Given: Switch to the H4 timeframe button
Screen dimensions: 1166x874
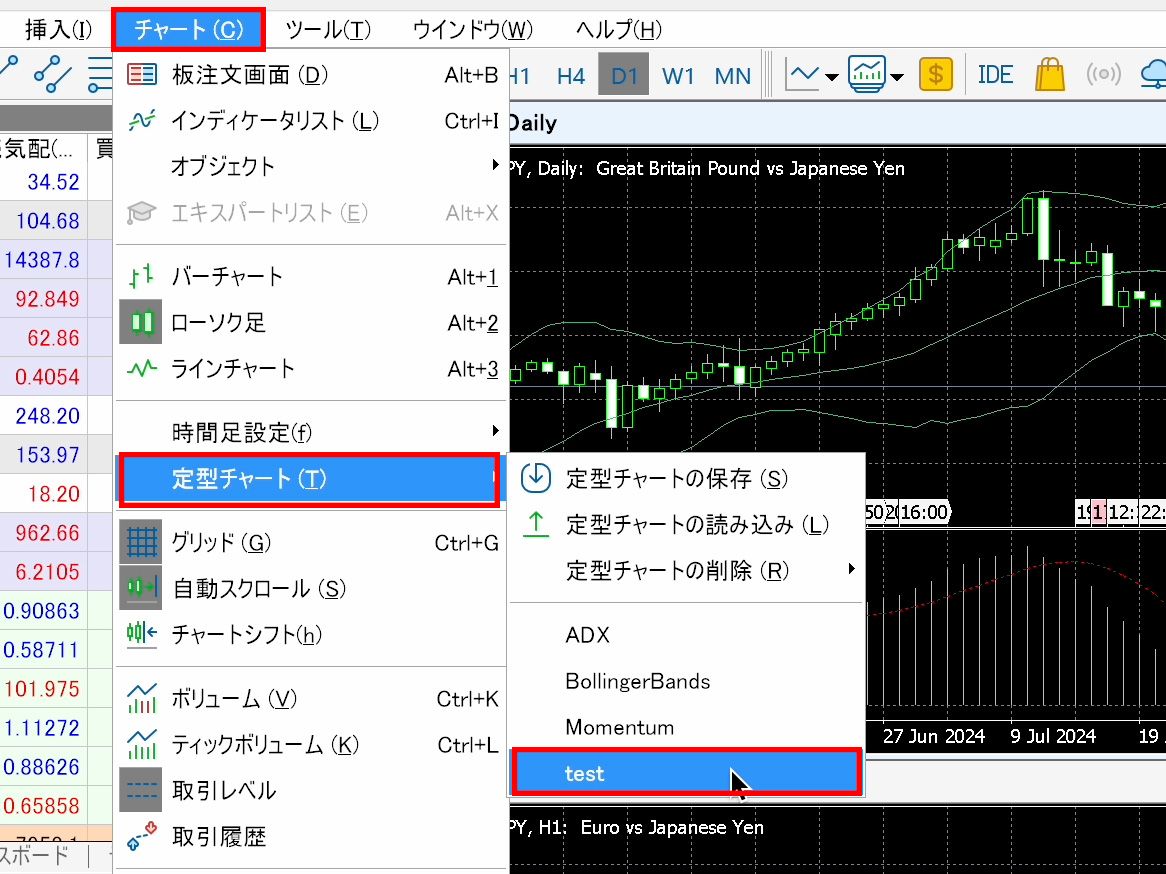Looking at the screenshot, I should pyautogui.click(x=571, y=76).
